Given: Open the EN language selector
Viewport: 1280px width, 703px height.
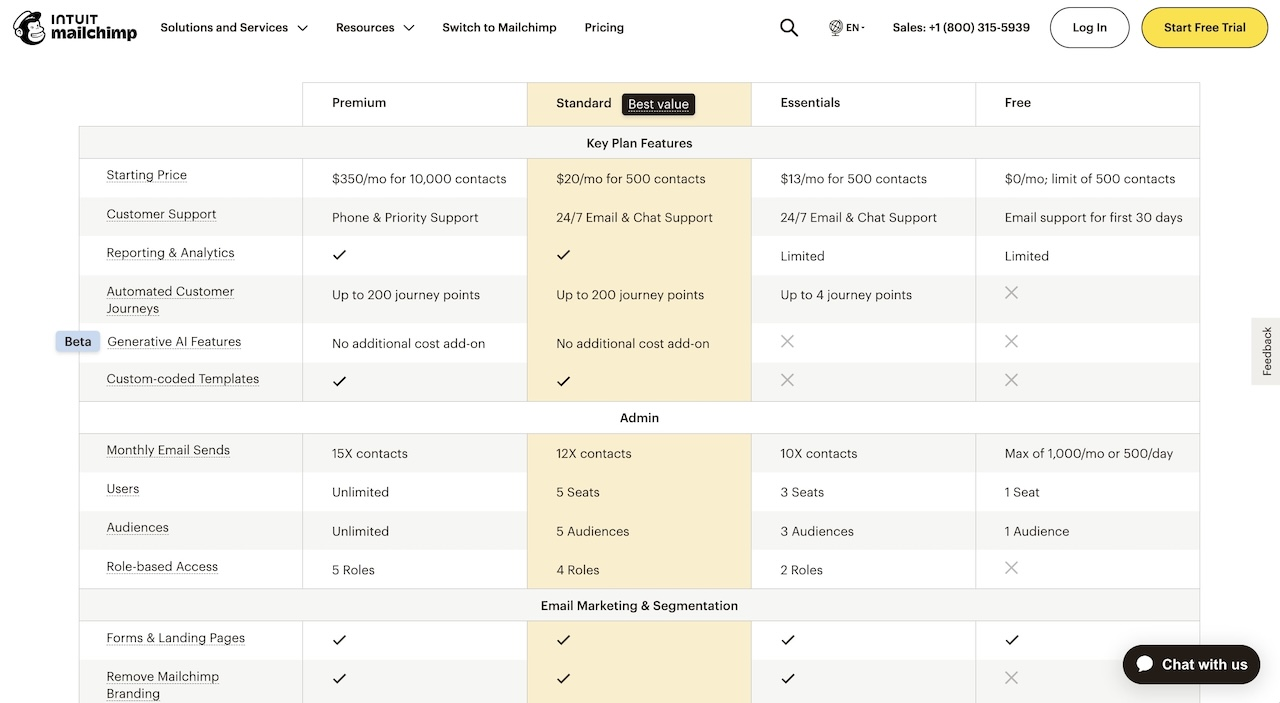Looking at the screenshot, I should [x=855, y=28].
